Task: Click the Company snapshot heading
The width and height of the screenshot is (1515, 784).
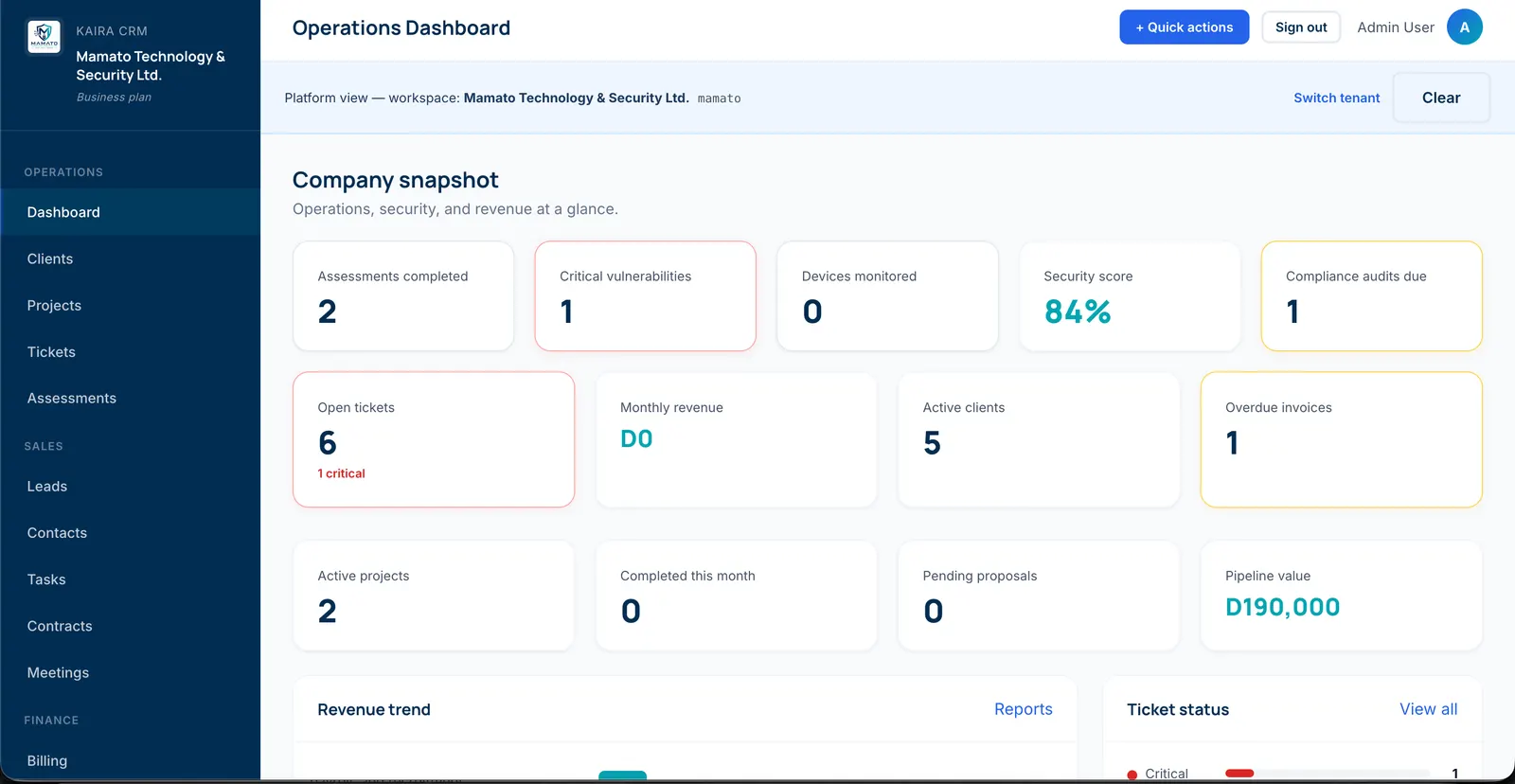Action: pyautogui.click(x=395, y=180)
